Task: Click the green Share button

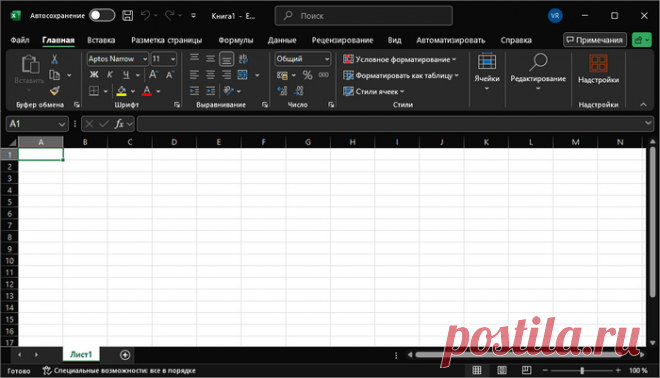Action: (x=642, y=40)
